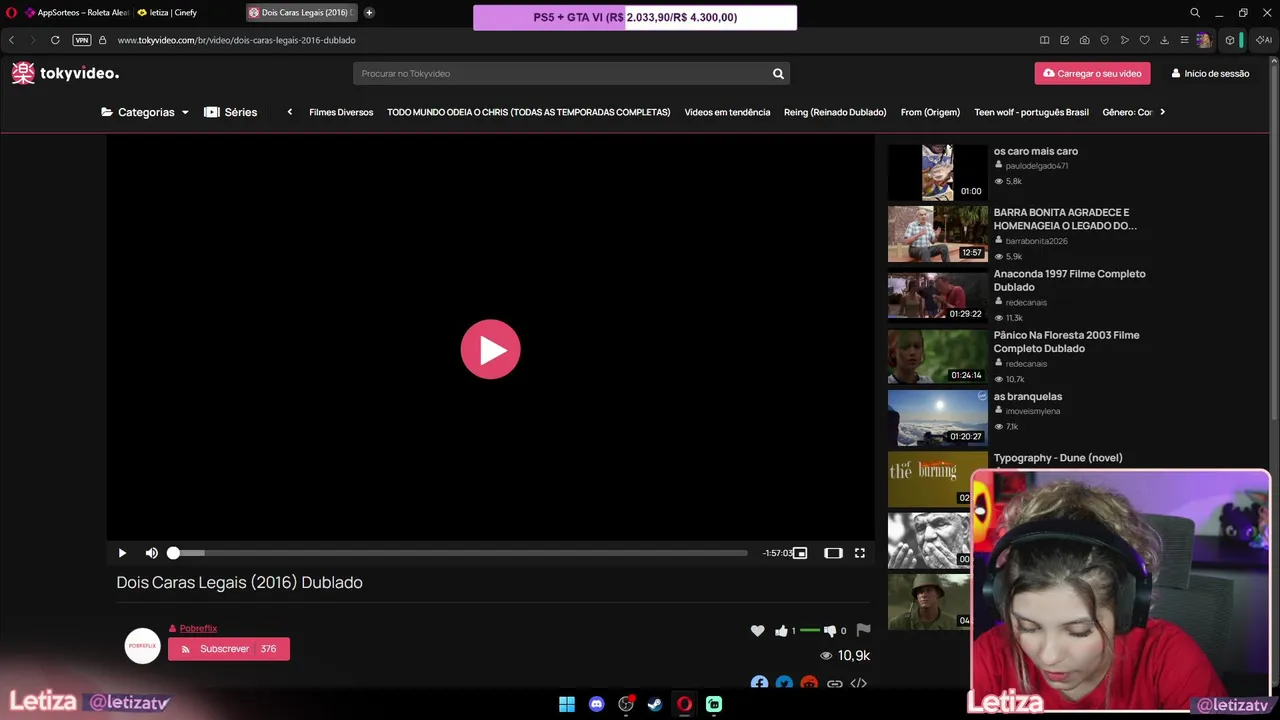Click the address bar URL
Viewport: 1280px width, 720px height.
pos(236,40)
